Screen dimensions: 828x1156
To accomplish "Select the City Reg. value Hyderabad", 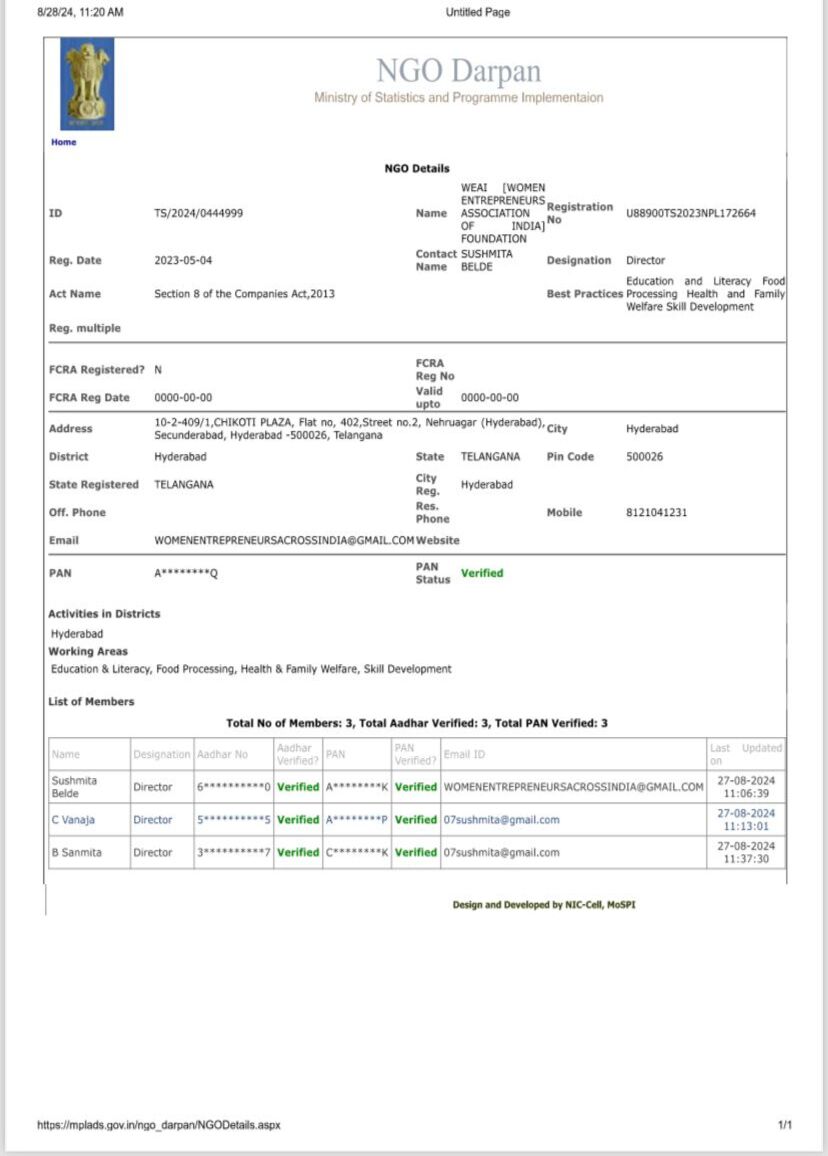I will [487, 484].
